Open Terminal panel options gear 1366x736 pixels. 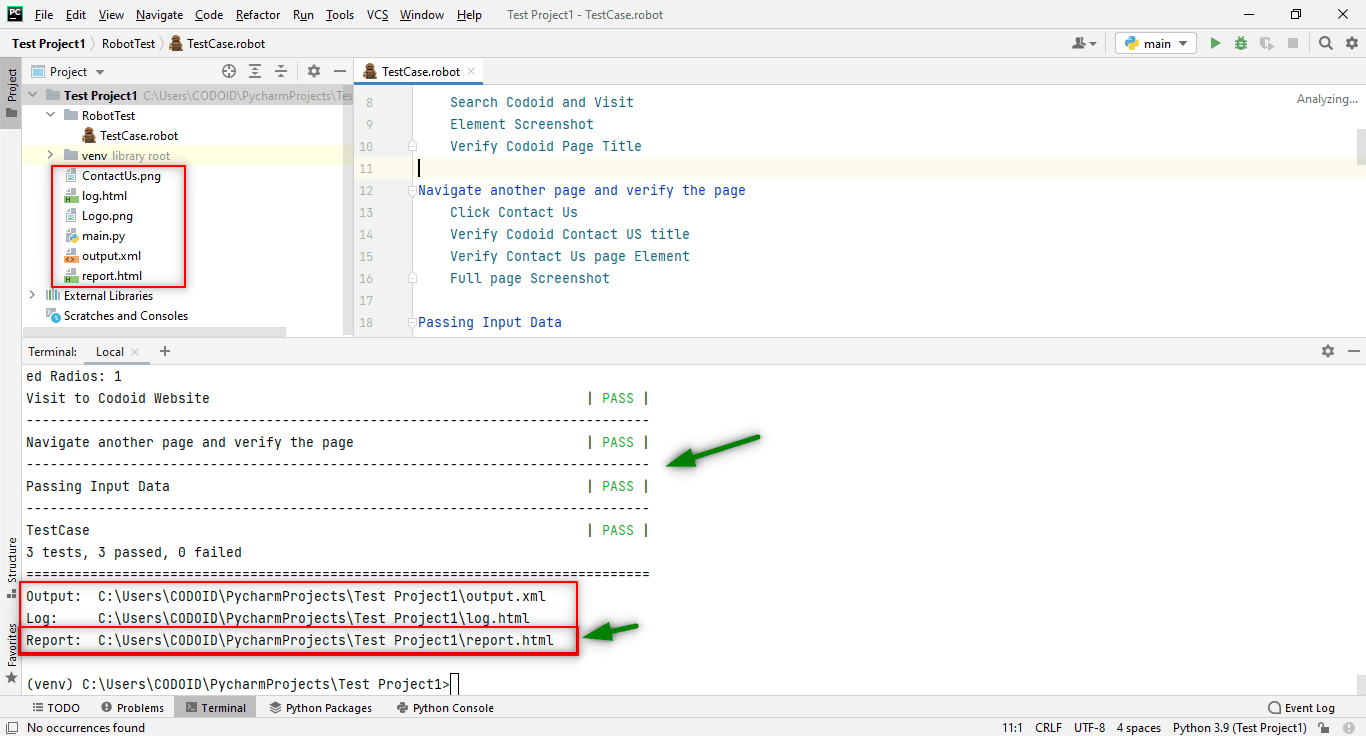[x=1327, y=351]
